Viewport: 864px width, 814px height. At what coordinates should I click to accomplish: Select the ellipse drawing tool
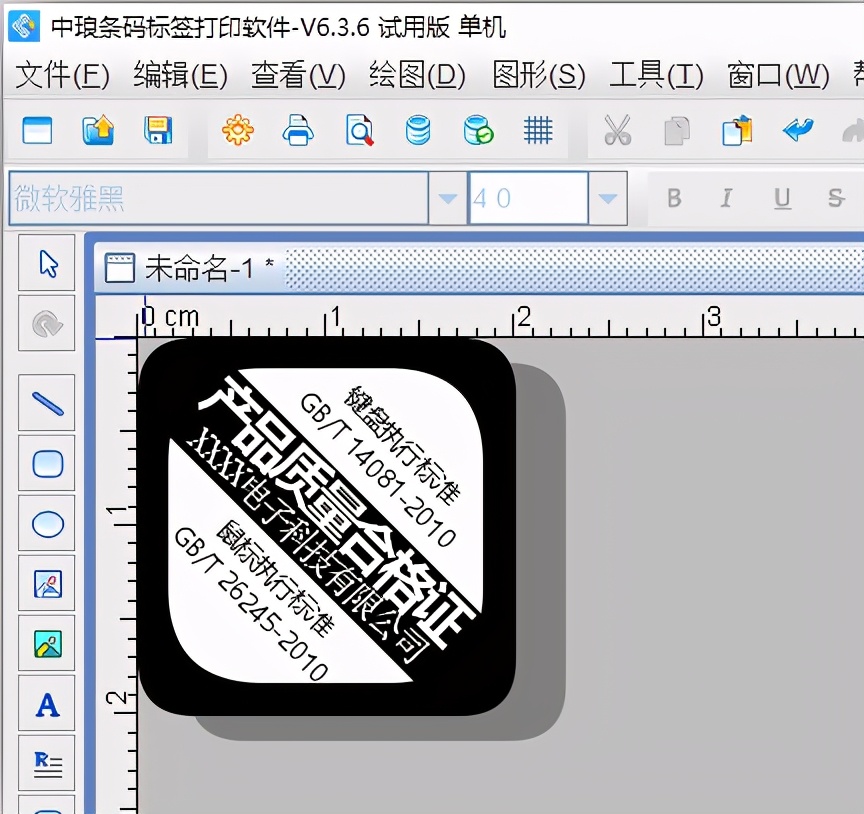[x=46, y=524]
